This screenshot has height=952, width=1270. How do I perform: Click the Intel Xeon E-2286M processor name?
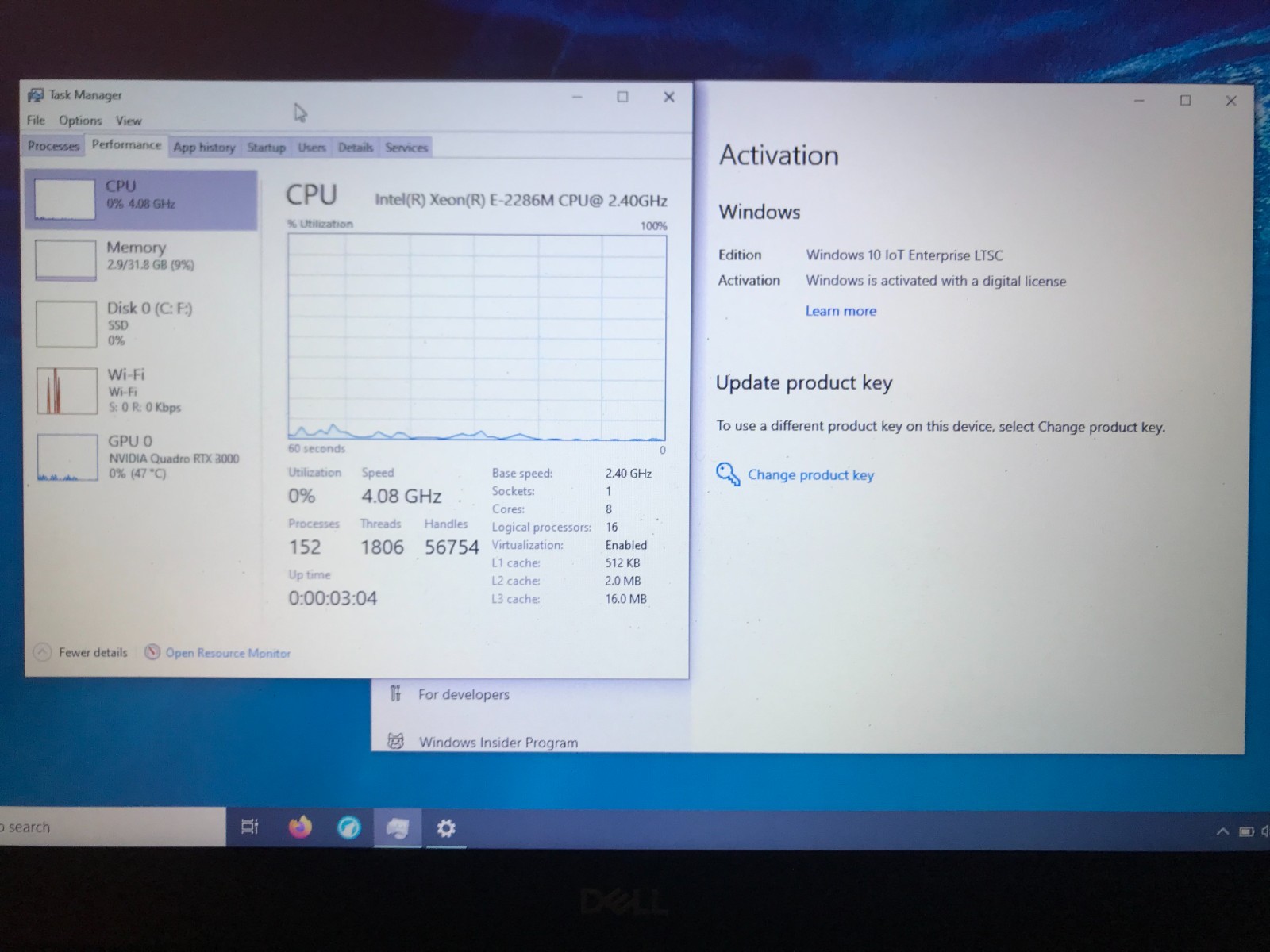click(x=521, y=200)
